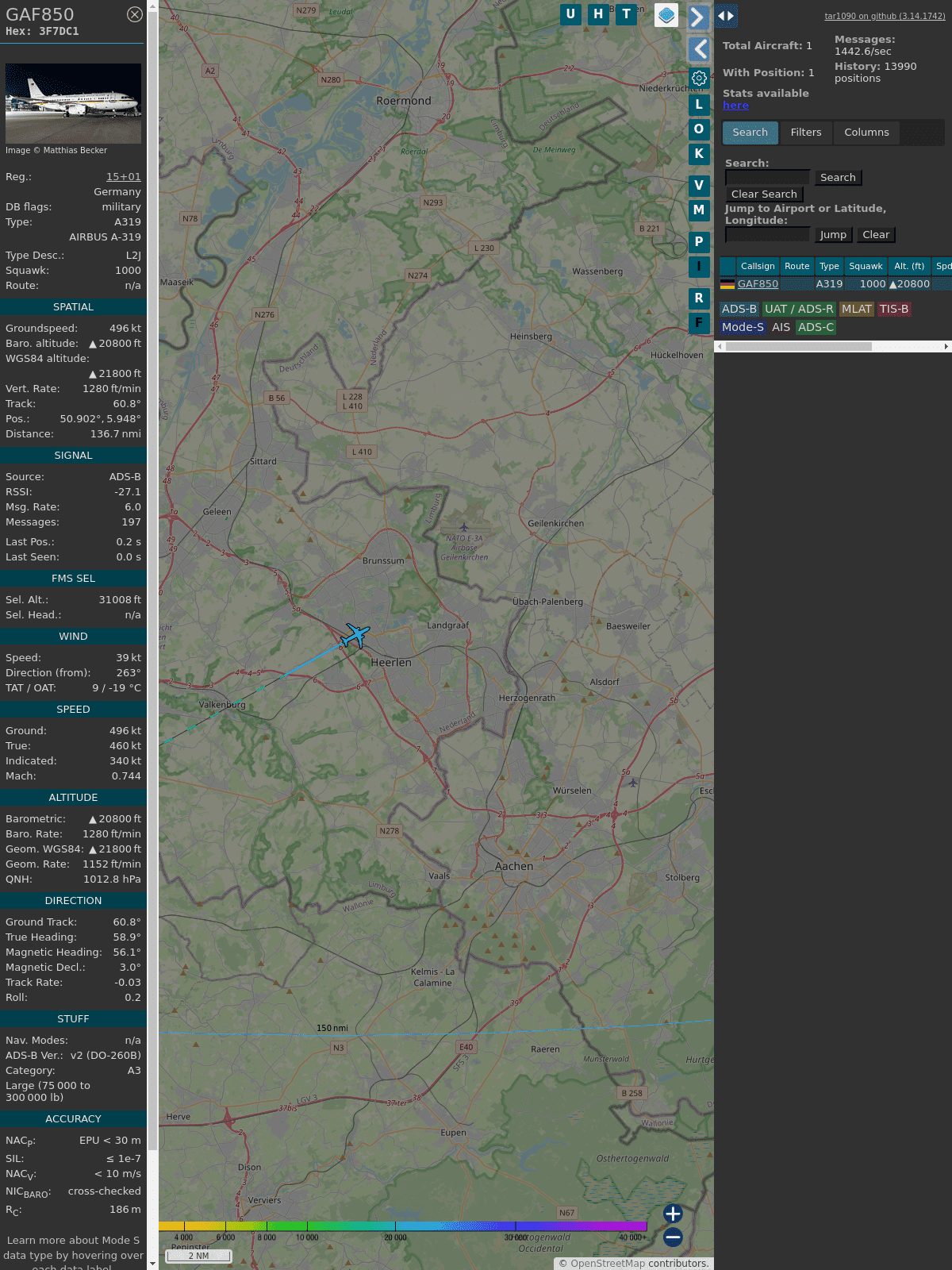Zoom in with the plus button

click(x=673, y=1214)
